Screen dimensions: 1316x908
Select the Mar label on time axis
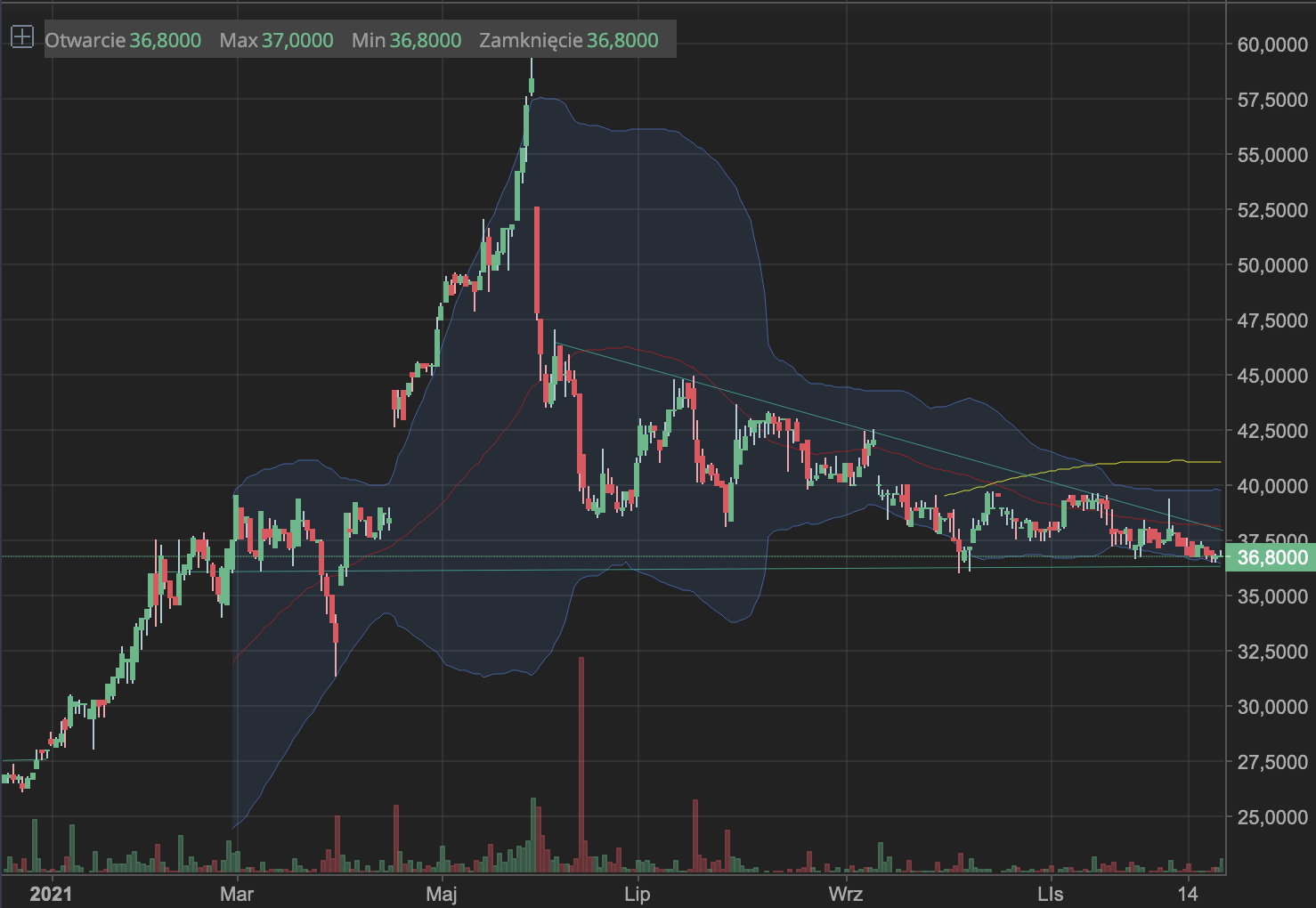[x=236, y=893]
